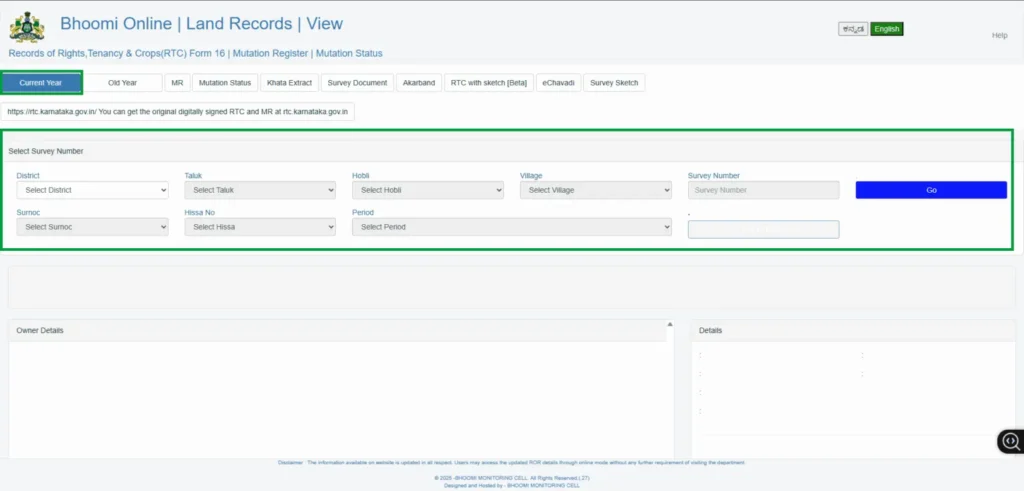Expand the Select Surnoc dropdown
This screenshot has width=1024, height=491.
(92, 227)
